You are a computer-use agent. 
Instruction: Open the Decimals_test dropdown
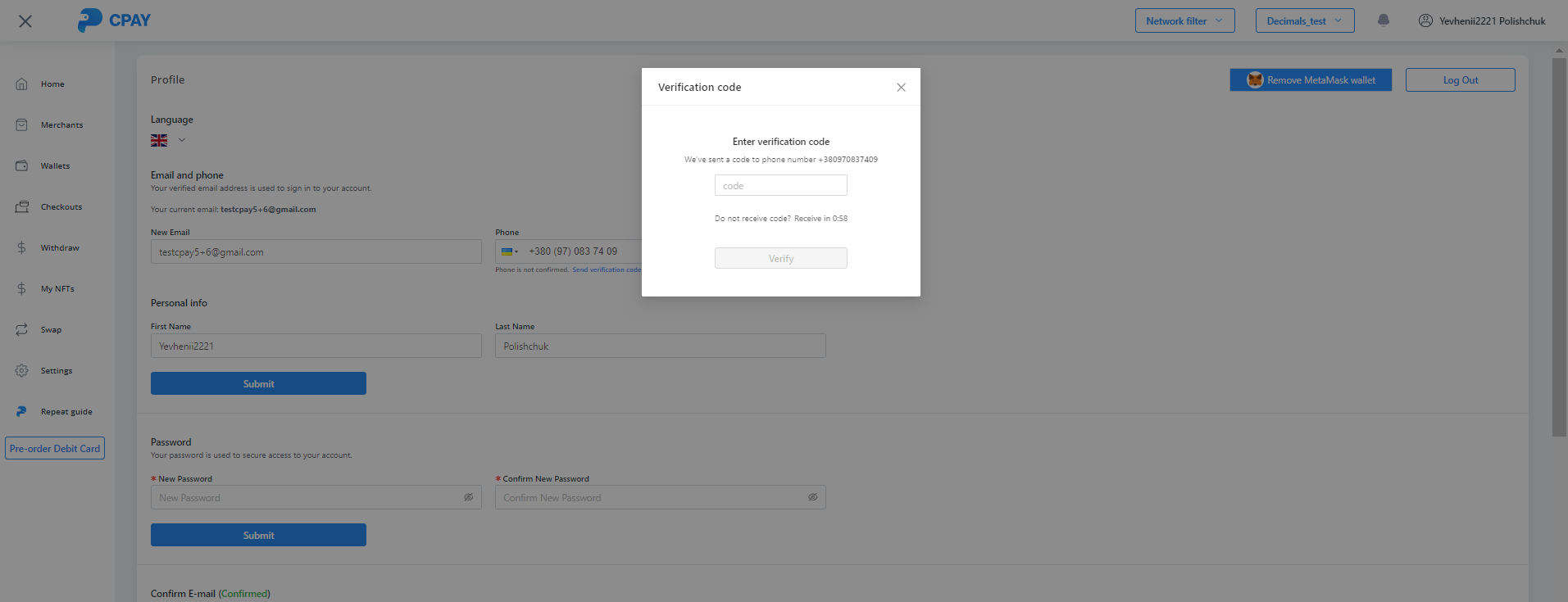[x=1305, y=20]
